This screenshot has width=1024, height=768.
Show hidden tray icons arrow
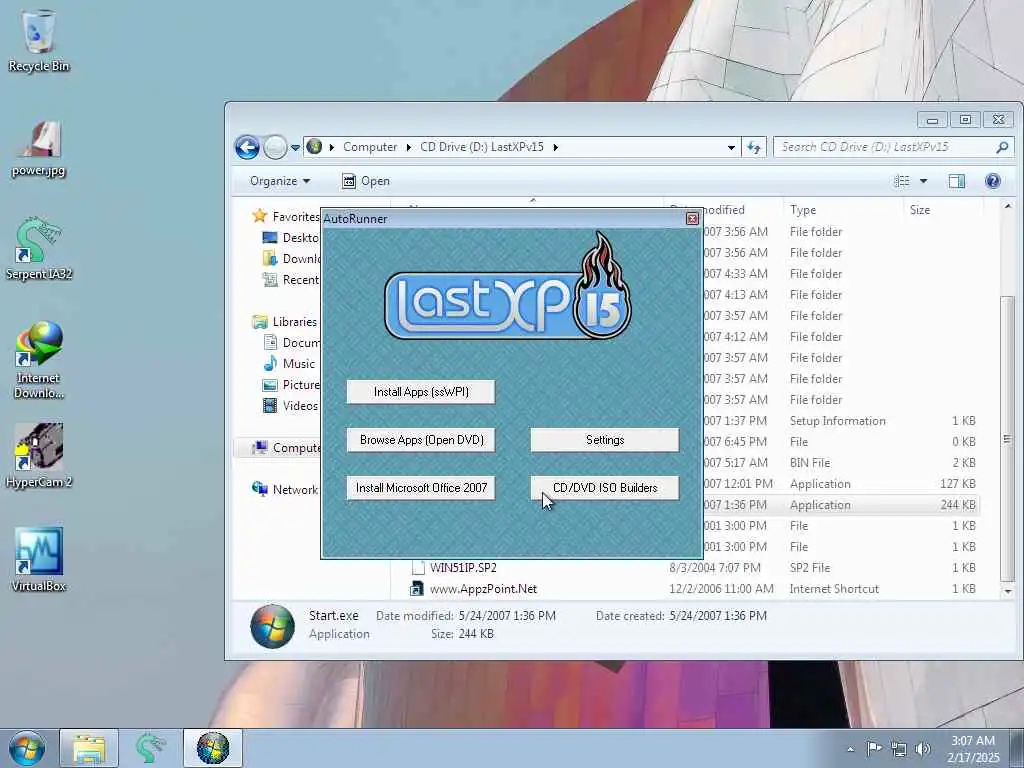(x=850, y=750)
